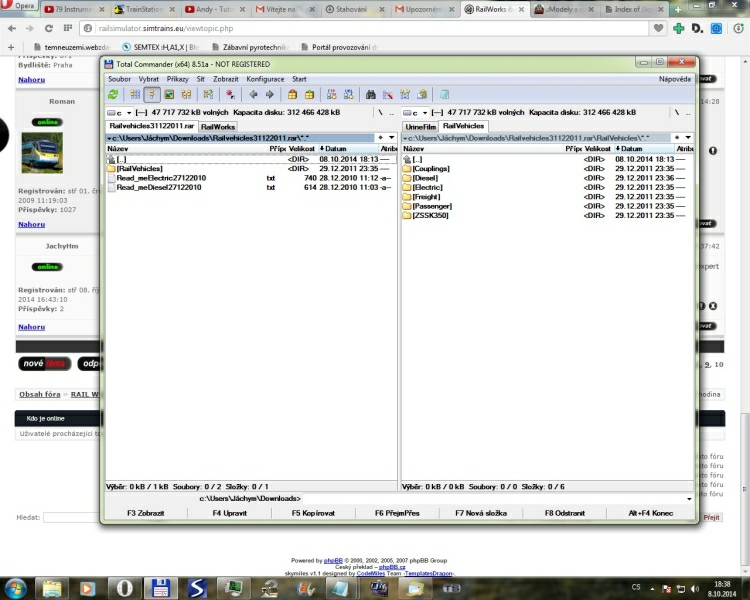Open the Nápověda menu

pyautogui.click(x=674, y=79)
